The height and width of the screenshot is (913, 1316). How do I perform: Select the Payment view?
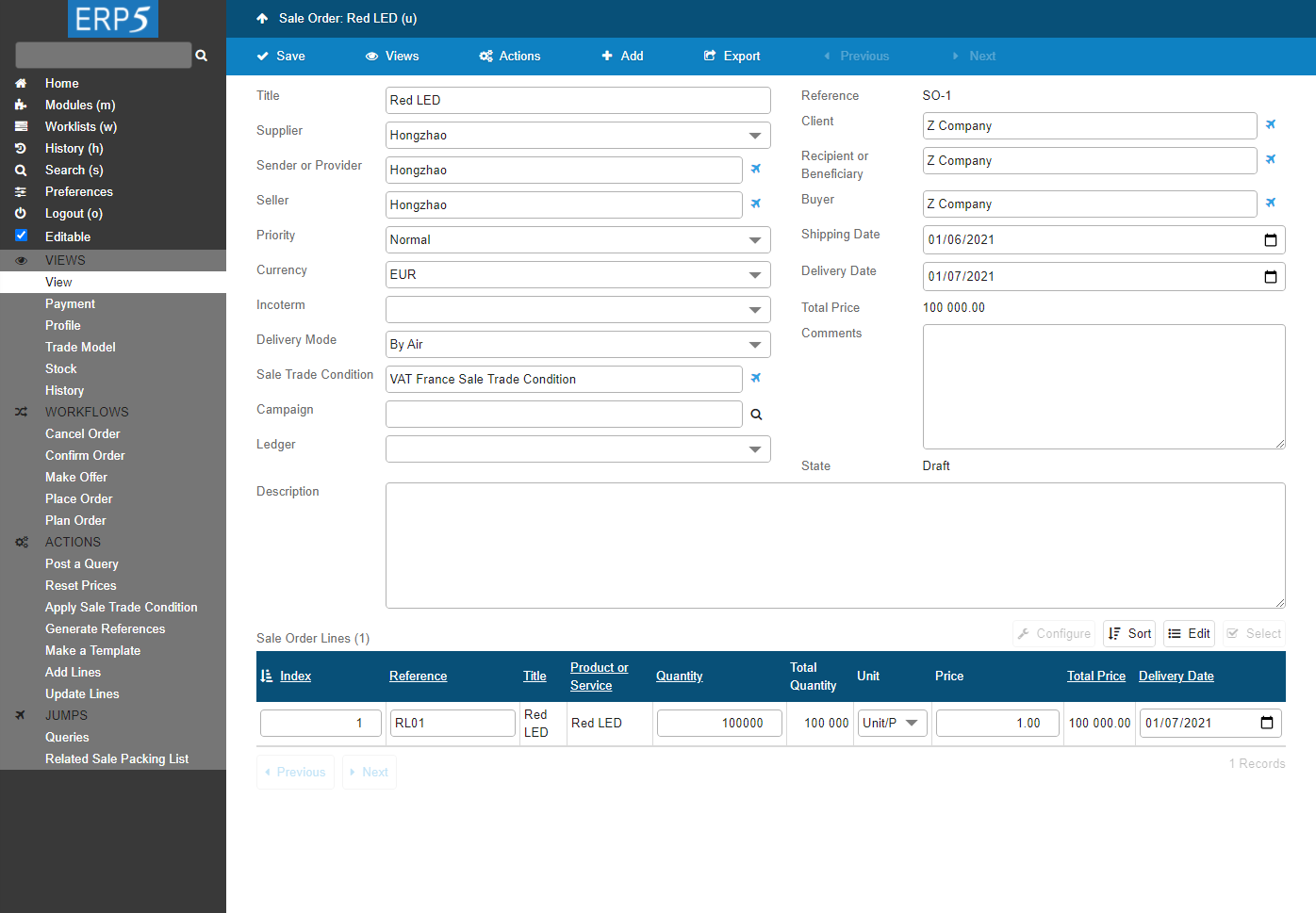click(70, 303)
